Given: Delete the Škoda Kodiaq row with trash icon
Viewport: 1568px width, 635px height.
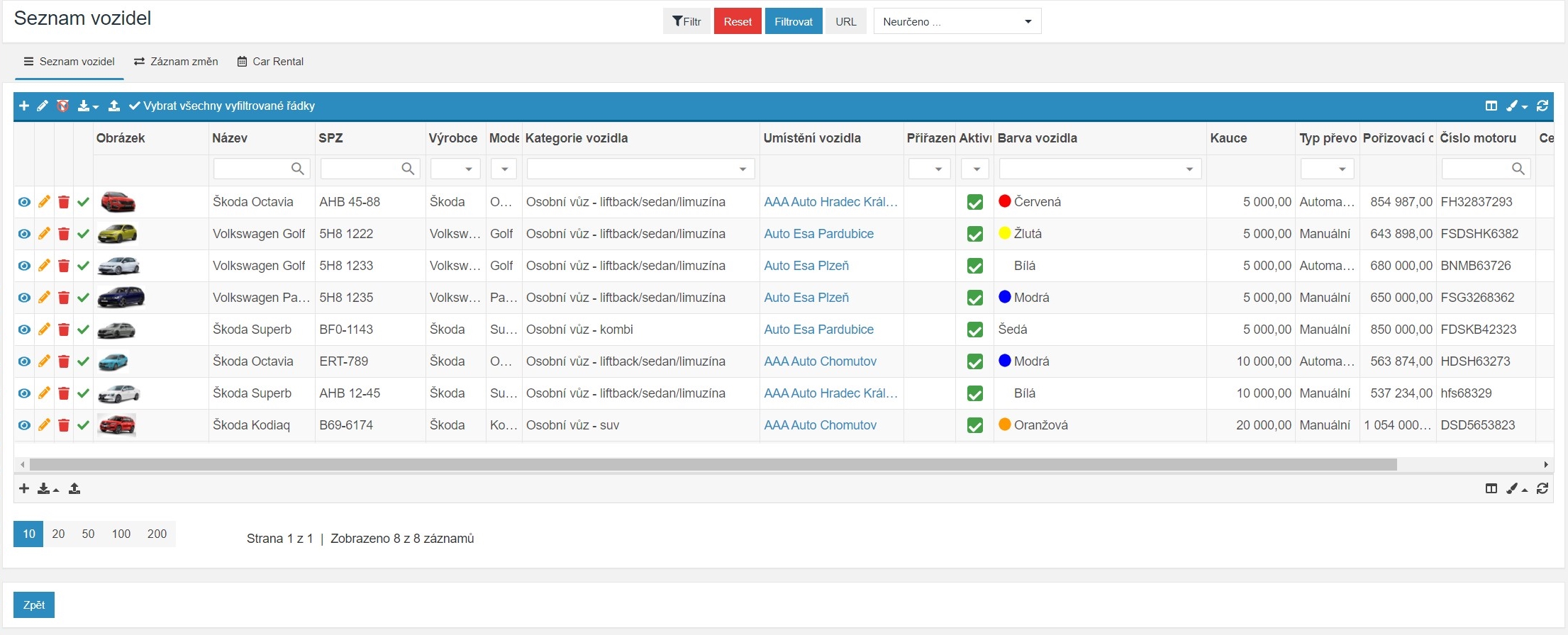Looking at the screenshot, I should (x=63, y=425).
